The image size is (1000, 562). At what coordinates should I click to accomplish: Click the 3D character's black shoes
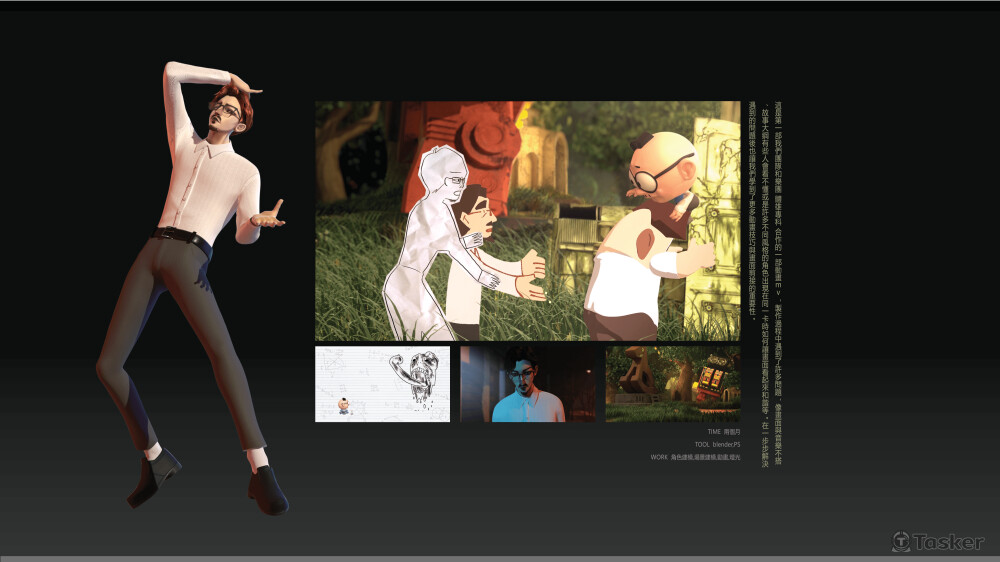click(156, 476)
